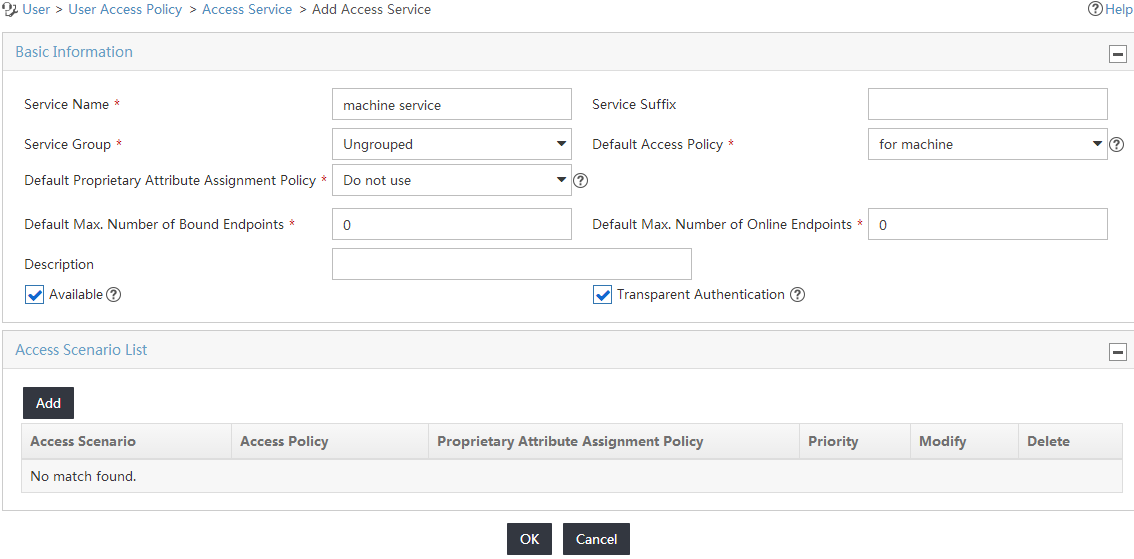The width and height of the screenshot is (1134, 559).
Task: Show help for Default Access Policy
Action: (x=1117, y=145)
